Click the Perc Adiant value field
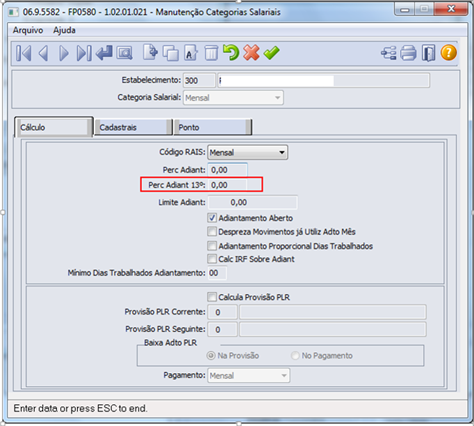 (x=228, y=170)
